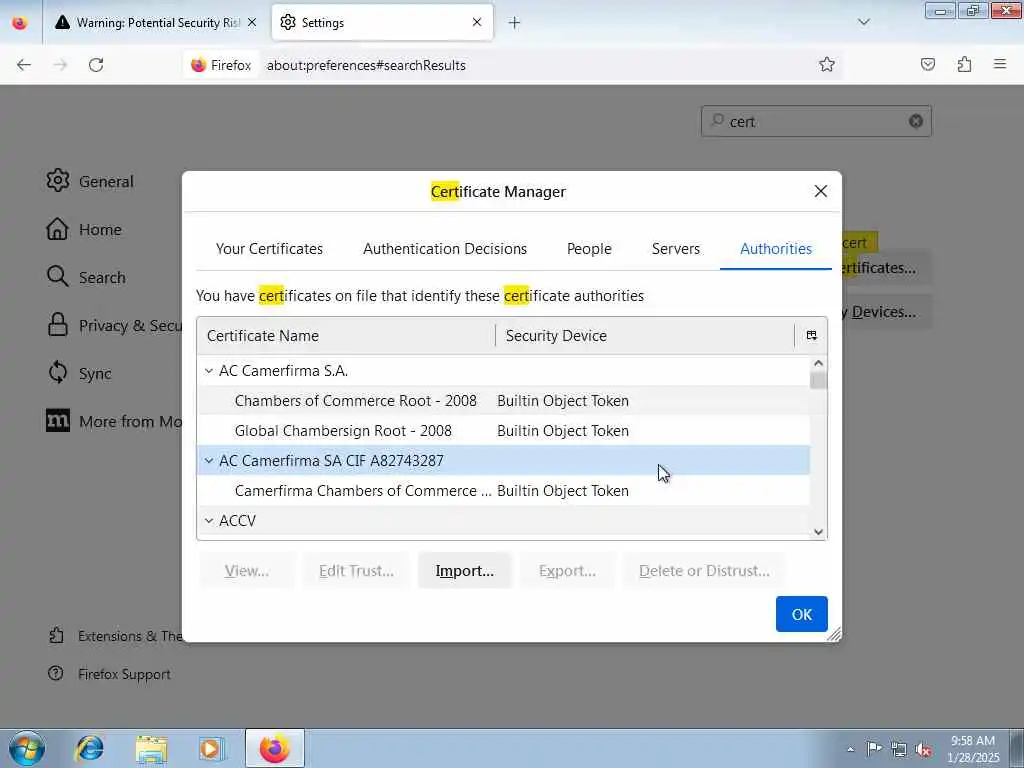Switch to the Servers tab
Screen dimensions: 1024x768
point(675,249)
